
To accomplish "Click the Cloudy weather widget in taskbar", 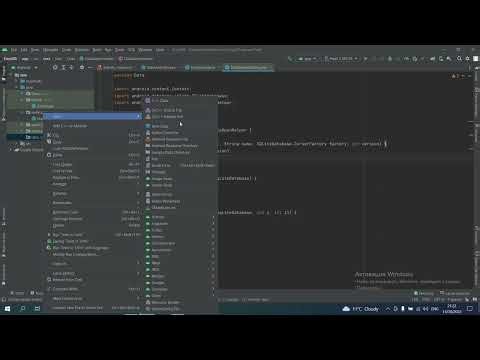I will (x=361, y=309).
